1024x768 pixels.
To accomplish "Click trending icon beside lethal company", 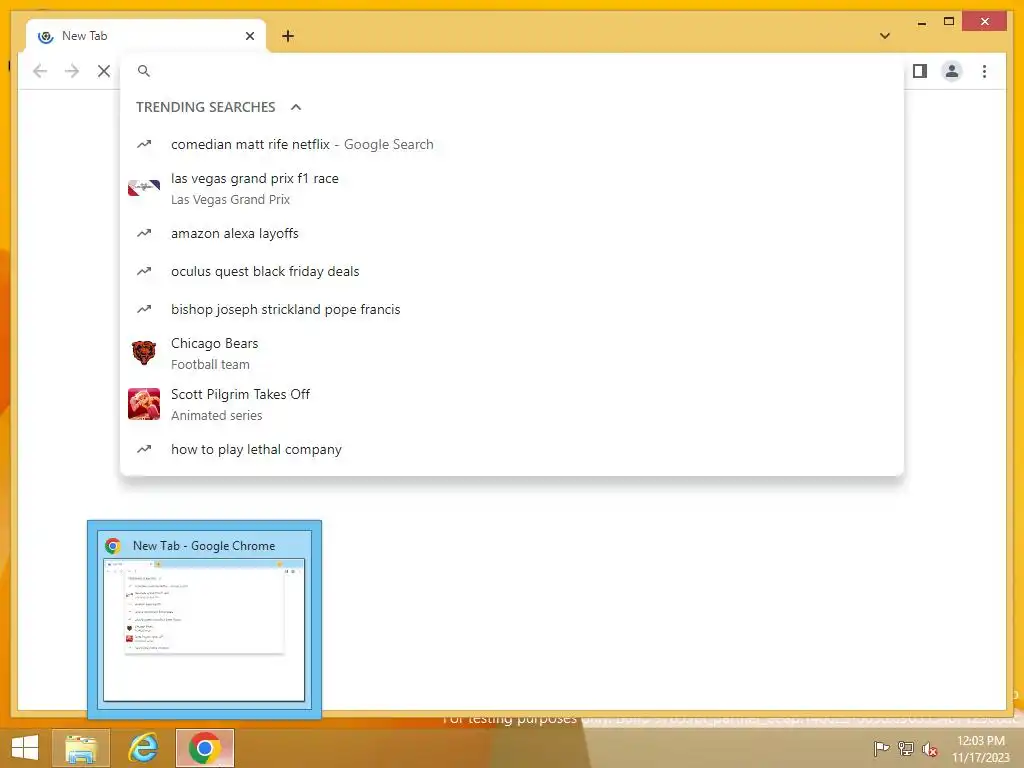I will (x=144, y=449).
